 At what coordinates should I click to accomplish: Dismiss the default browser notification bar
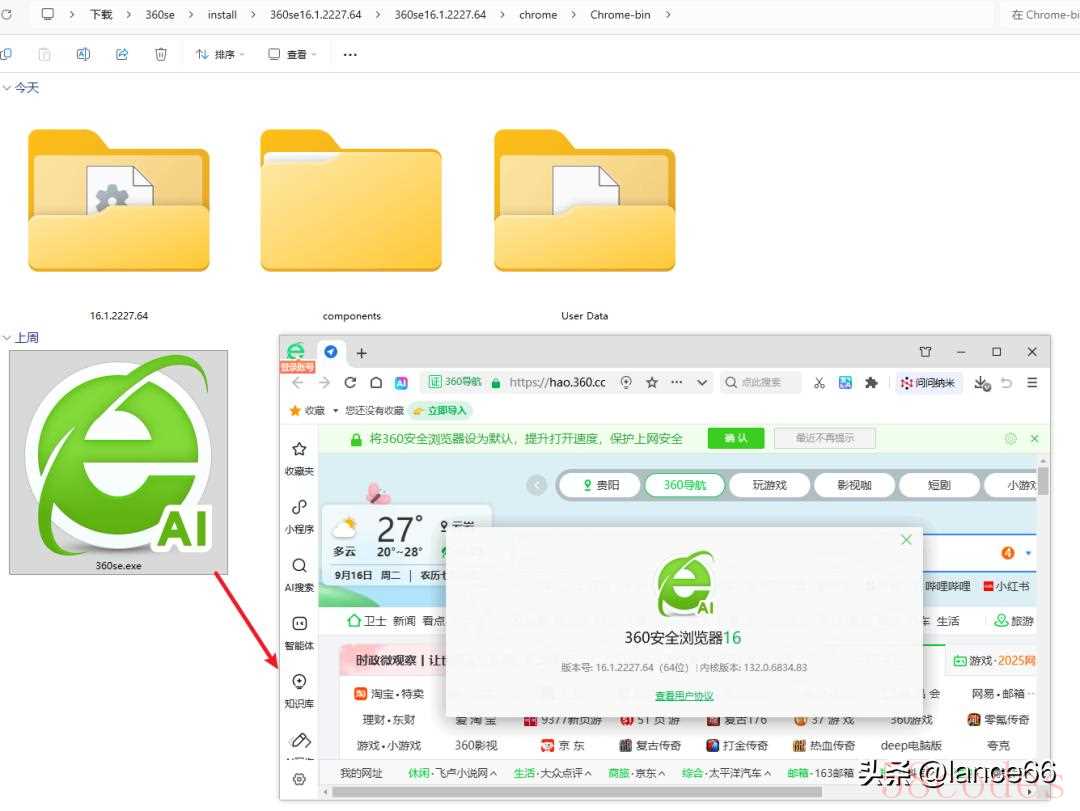point(1034,438)
